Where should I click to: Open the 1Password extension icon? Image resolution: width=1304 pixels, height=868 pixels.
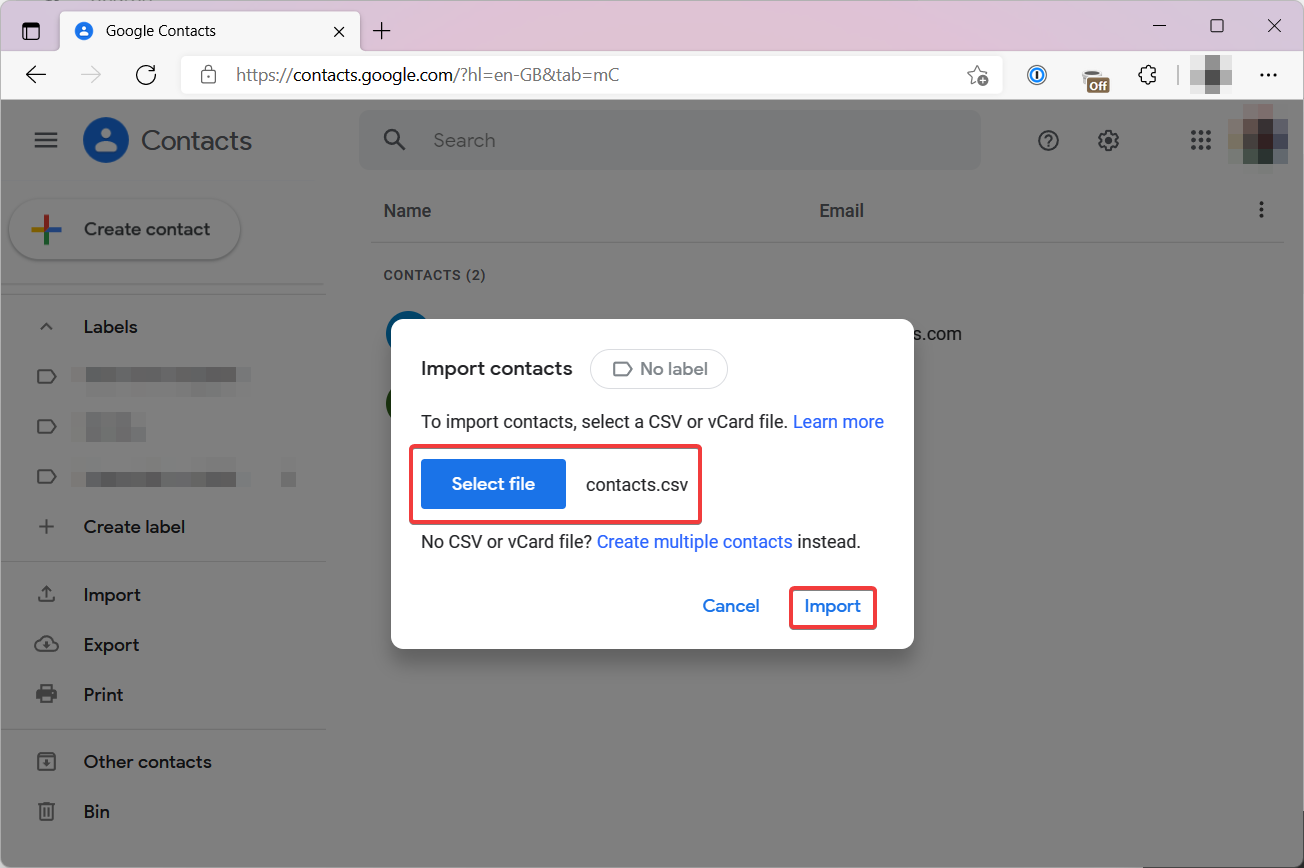(1037, 75)
